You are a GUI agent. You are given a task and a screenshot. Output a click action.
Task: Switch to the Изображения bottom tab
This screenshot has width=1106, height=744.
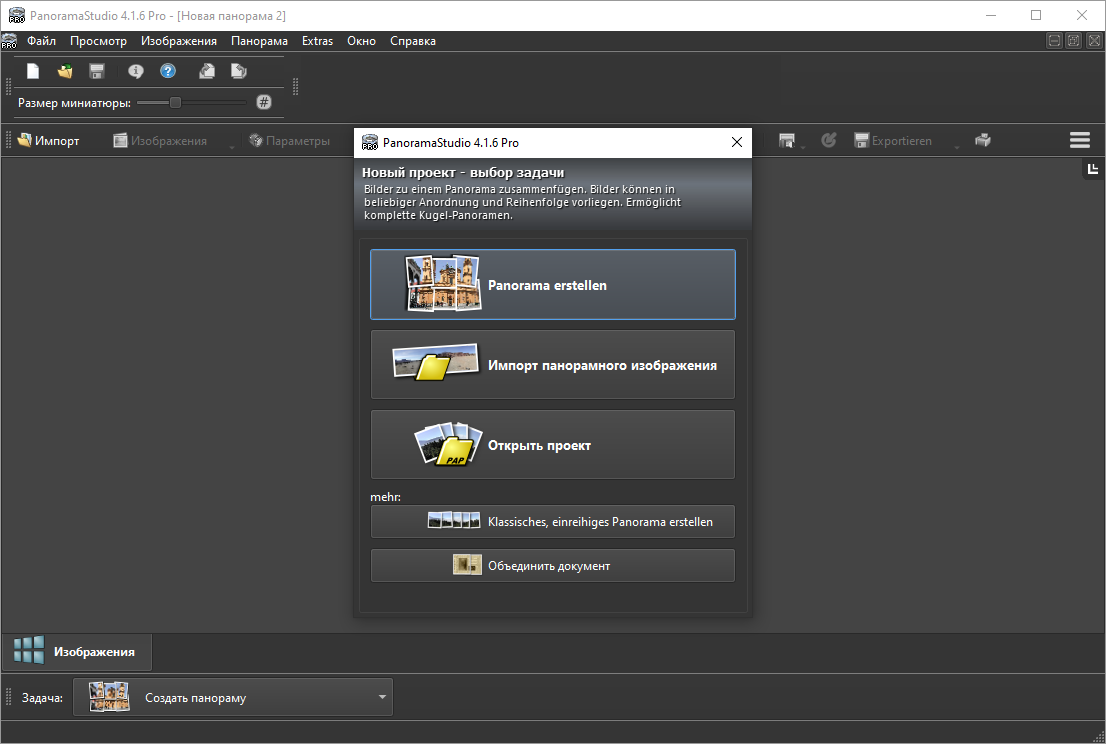tap(77, 652)
